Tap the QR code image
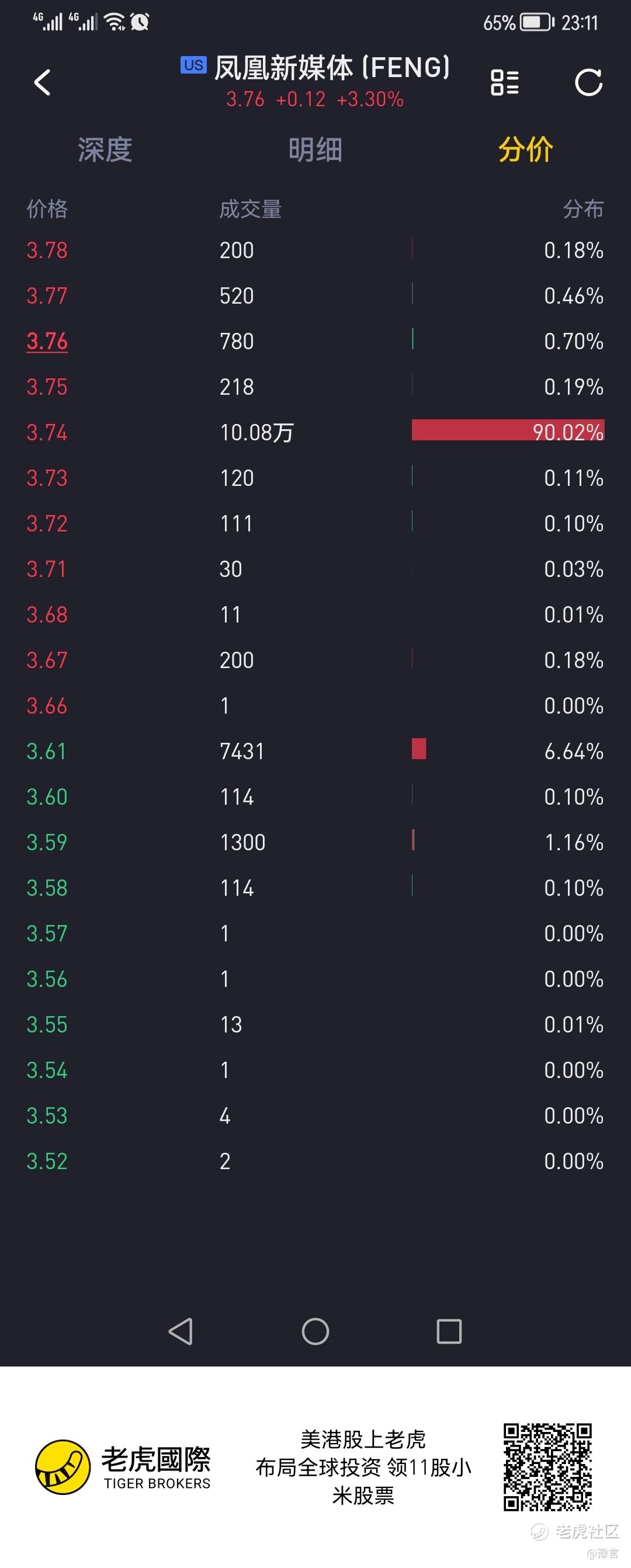The width and height of the screenshot is (631, 1568). pyautogui.click(x=547, y=1467)
